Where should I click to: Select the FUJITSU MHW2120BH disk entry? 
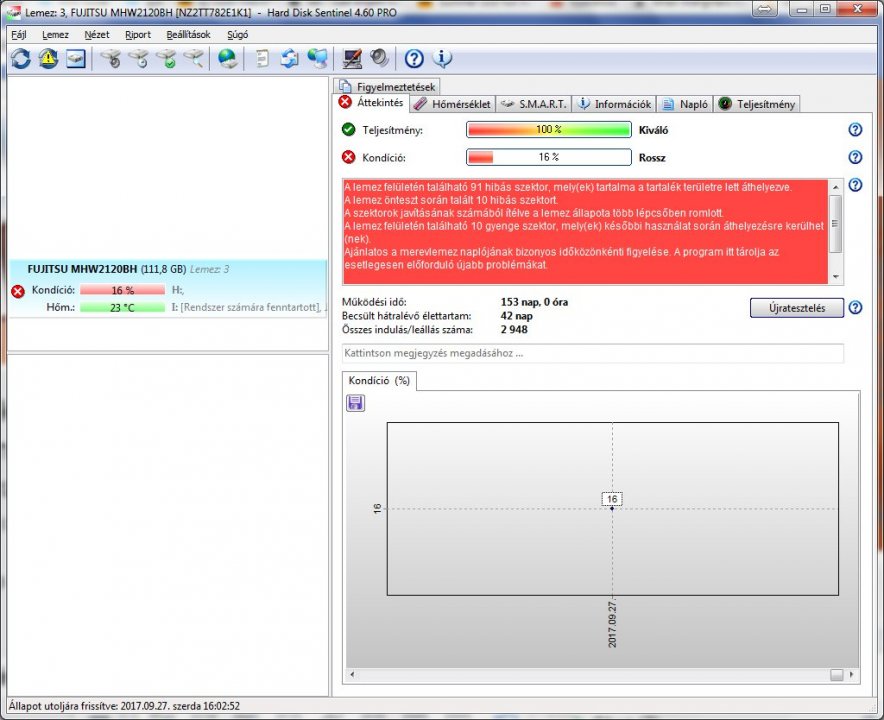tap(168, 289)
